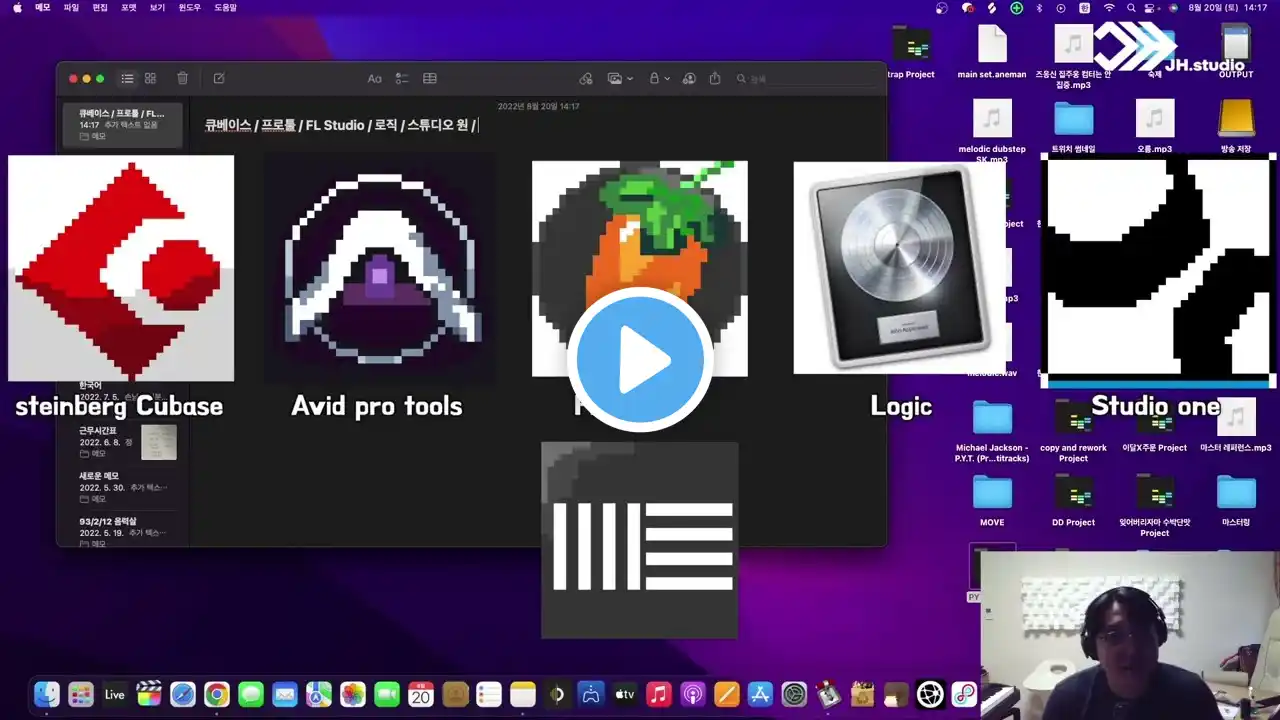This screenshot has width=1280, height=720.
Task: Open Bluetooth menu bar icon
Action: (x=1039, y=7)
